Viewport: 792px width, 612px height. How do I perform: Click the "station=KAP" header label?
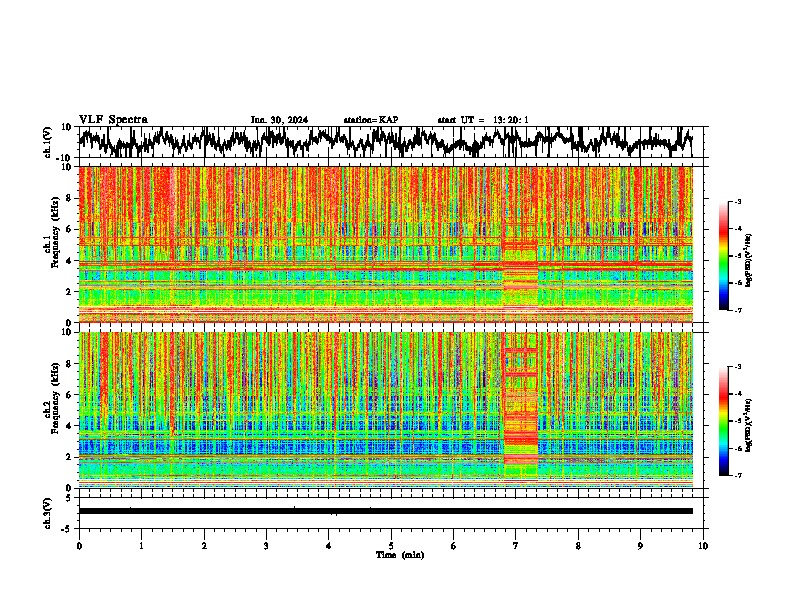coord(371,120)
